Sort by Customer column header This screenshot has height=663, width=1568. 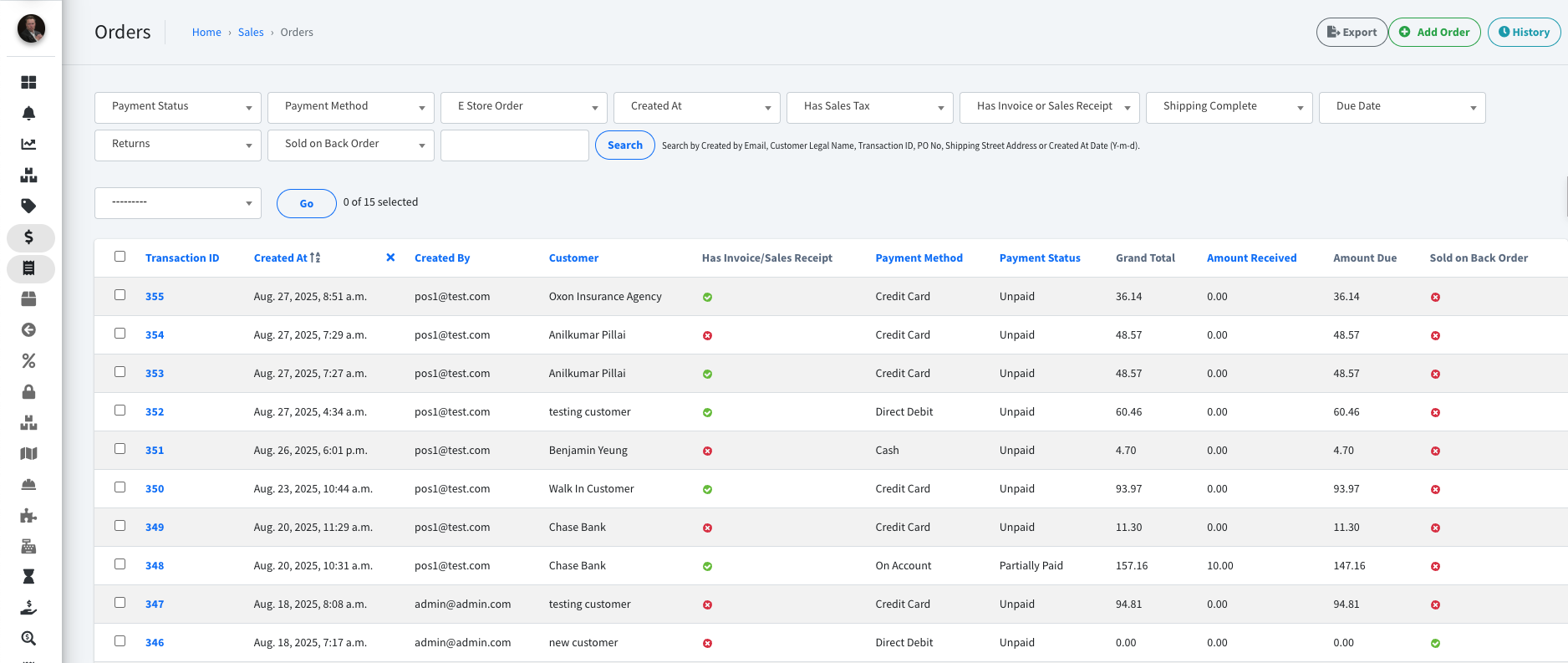point(573,258)
